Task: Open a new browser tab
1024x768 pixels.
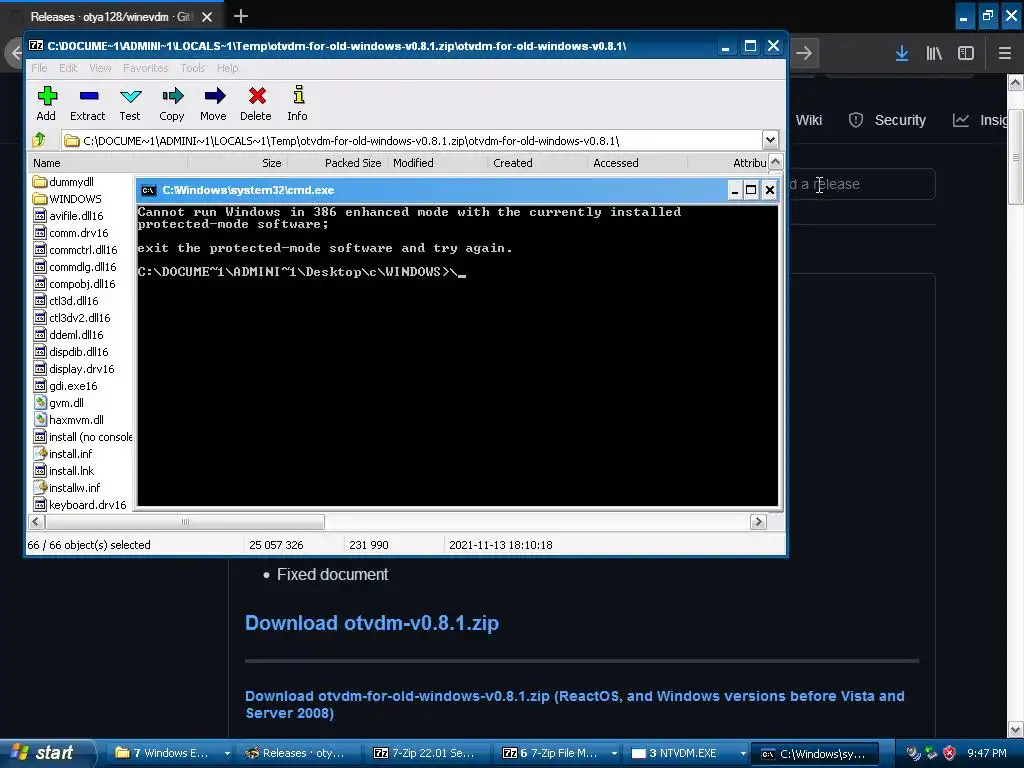Action: [240, 16]
